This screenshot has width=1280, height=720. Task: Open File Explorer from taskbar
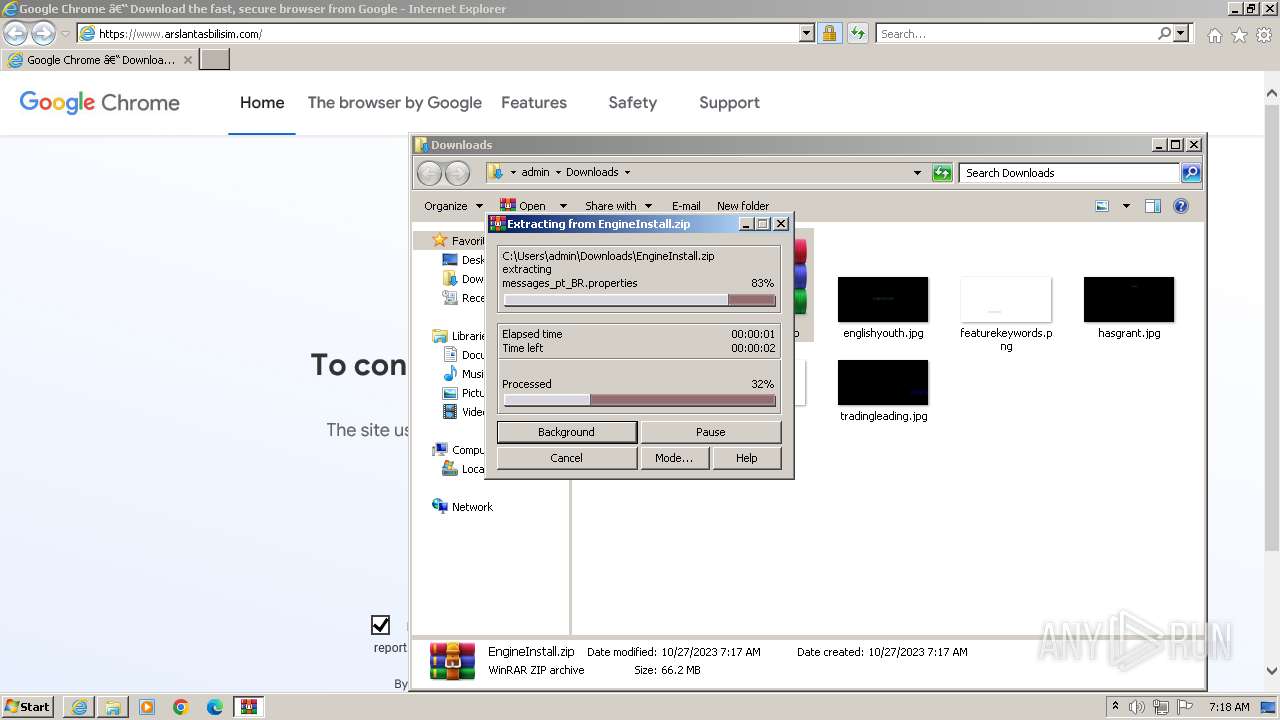[x=113, y=707]
